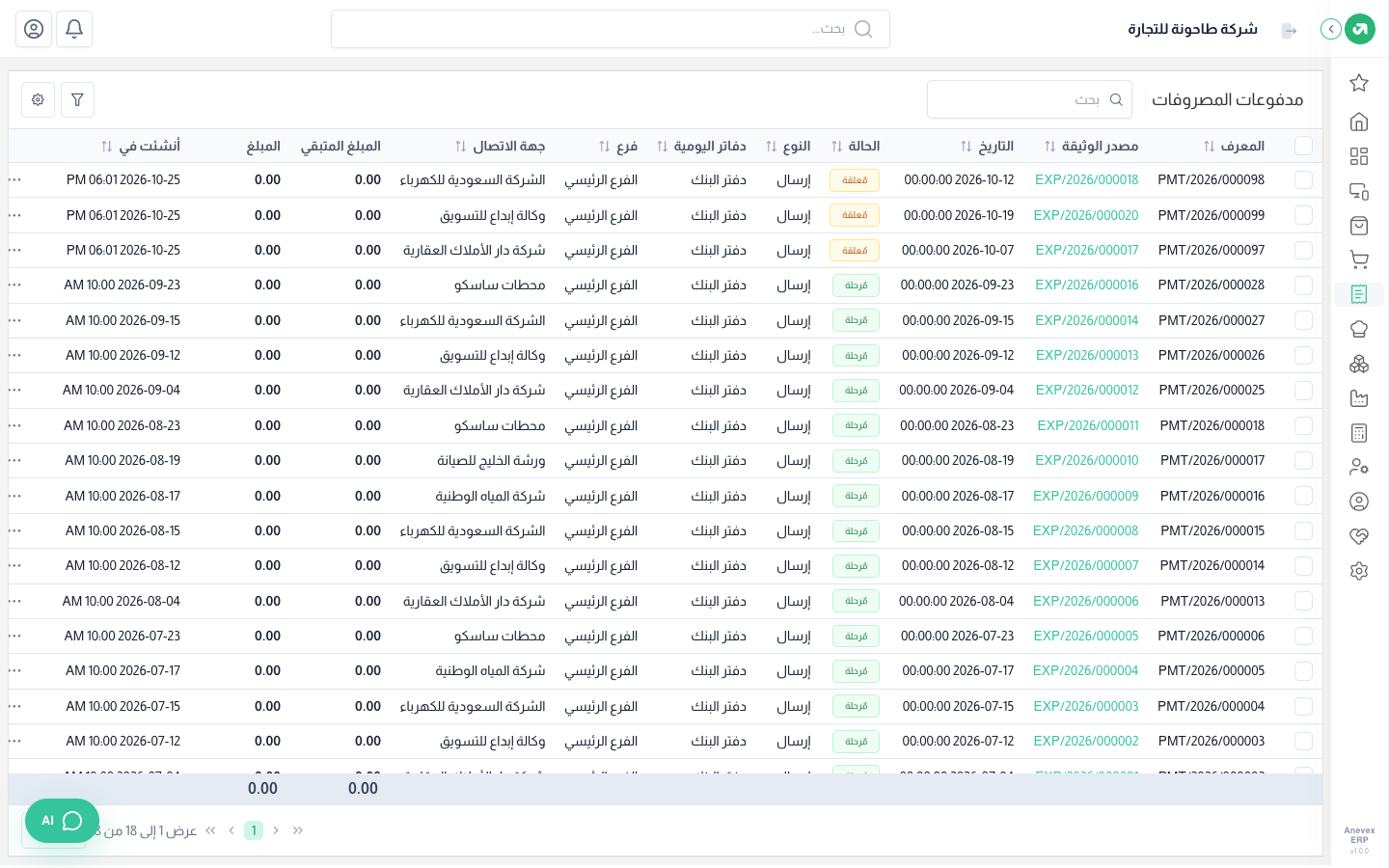Check the row PMT/2026/000026
This screenshot has height=868, width=1389.
point(1303,356)
